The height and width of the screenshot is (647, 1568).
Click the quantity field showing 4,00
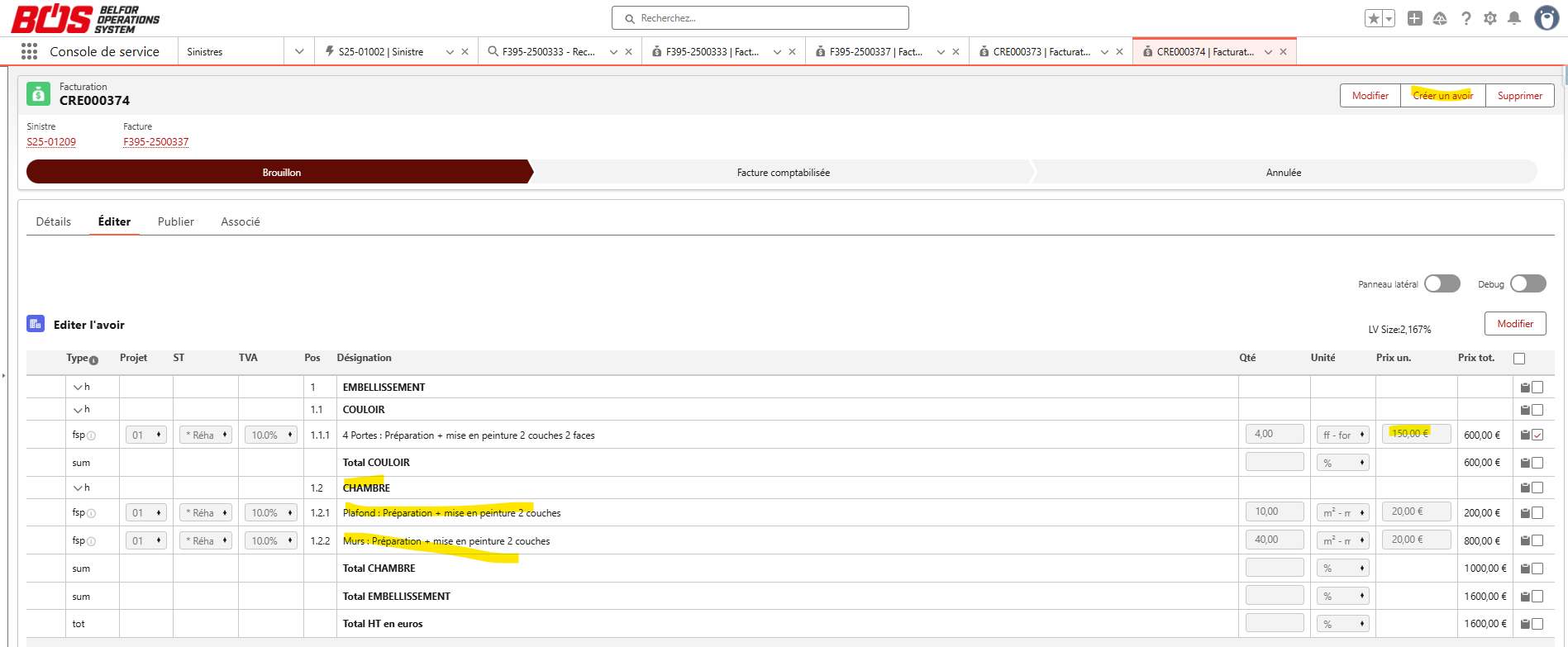pos(1275,434)
